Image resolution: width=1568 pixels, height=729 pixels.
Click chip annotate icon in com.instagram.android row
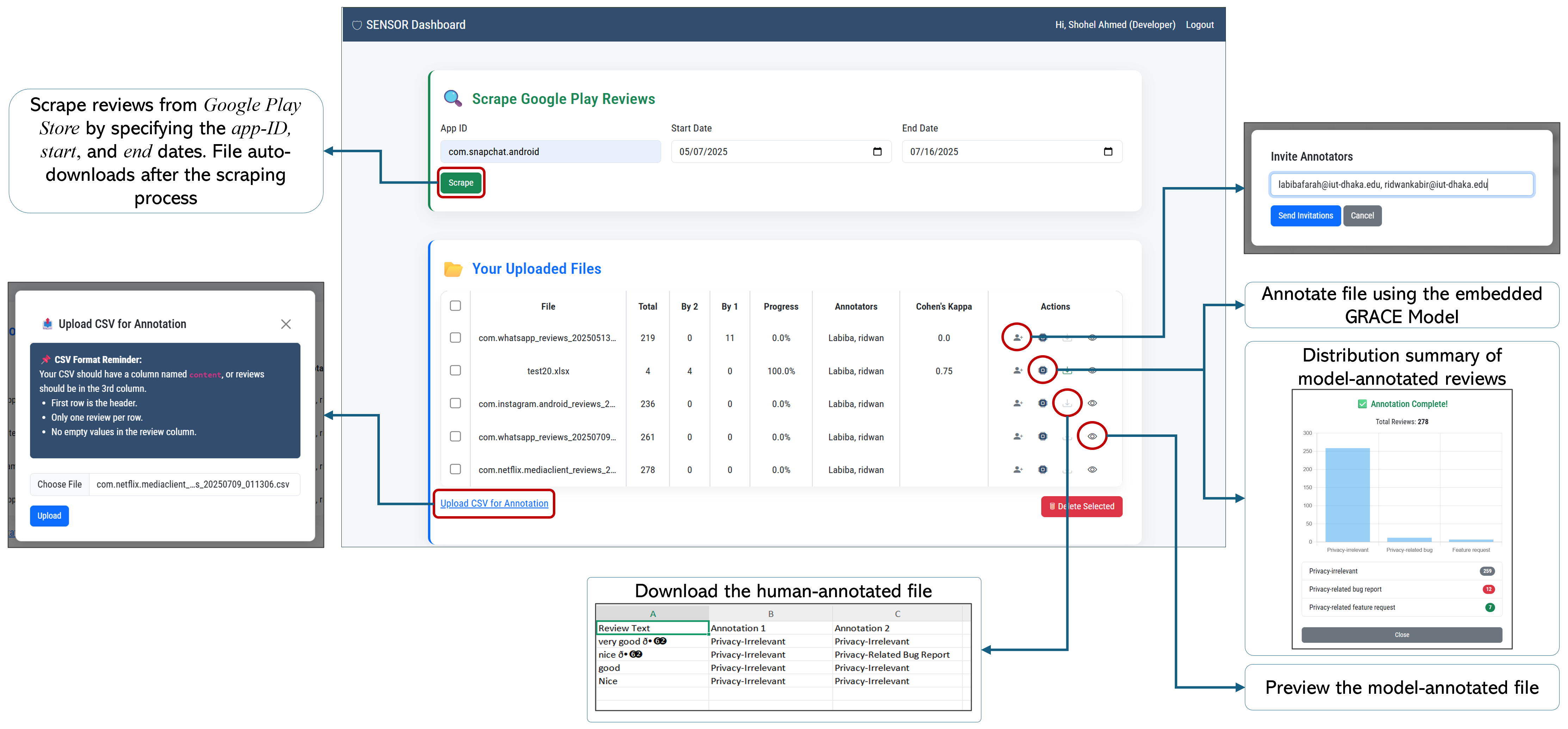pos(1042,403)
